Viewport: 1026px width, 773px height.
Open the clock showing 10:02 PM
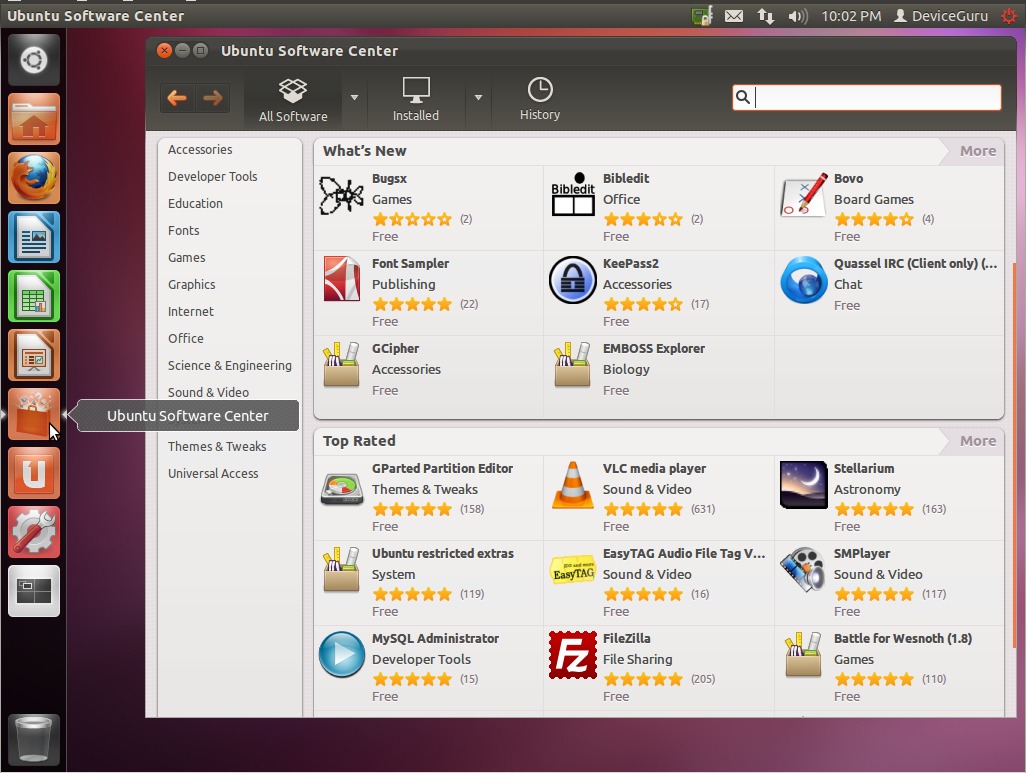coord(851,16)
